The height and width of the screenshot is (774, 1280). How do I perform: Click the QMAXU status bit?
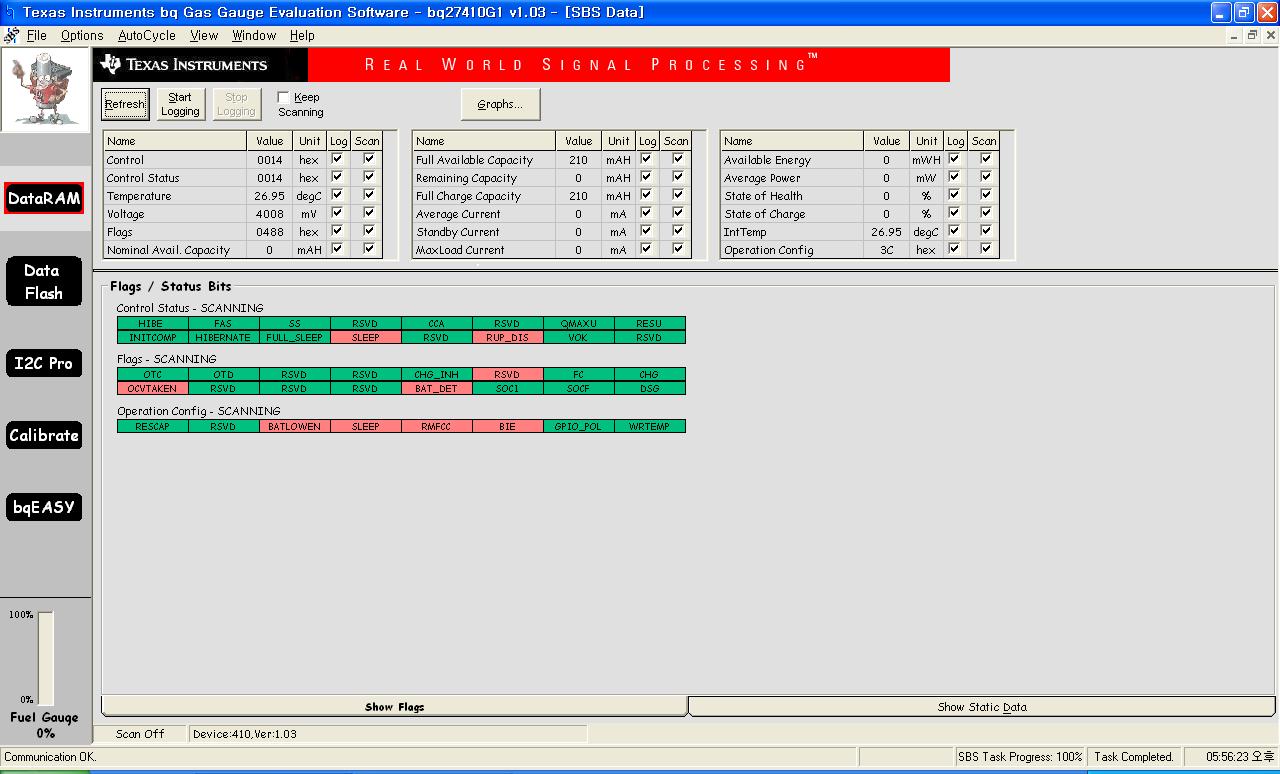[579, 323]
